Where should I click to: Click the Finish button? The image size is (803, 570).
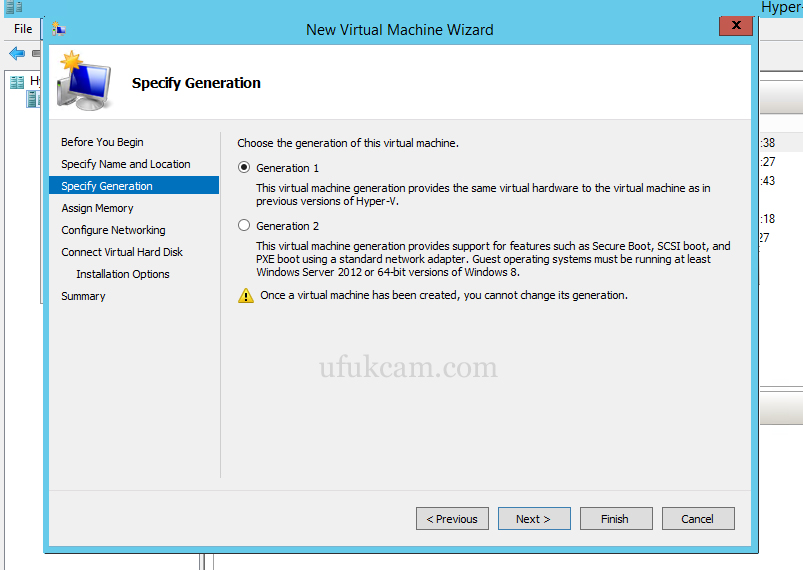(x=616, y=519)
